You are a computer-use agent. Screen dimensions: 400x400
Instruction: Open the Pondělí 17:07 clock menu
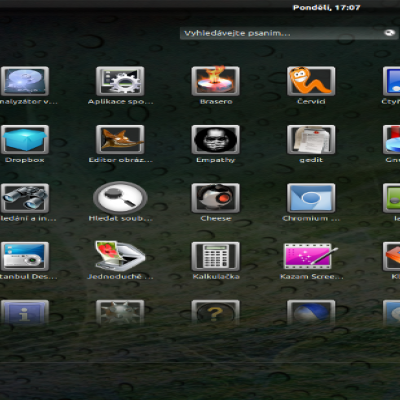click(x=326, y=7)
